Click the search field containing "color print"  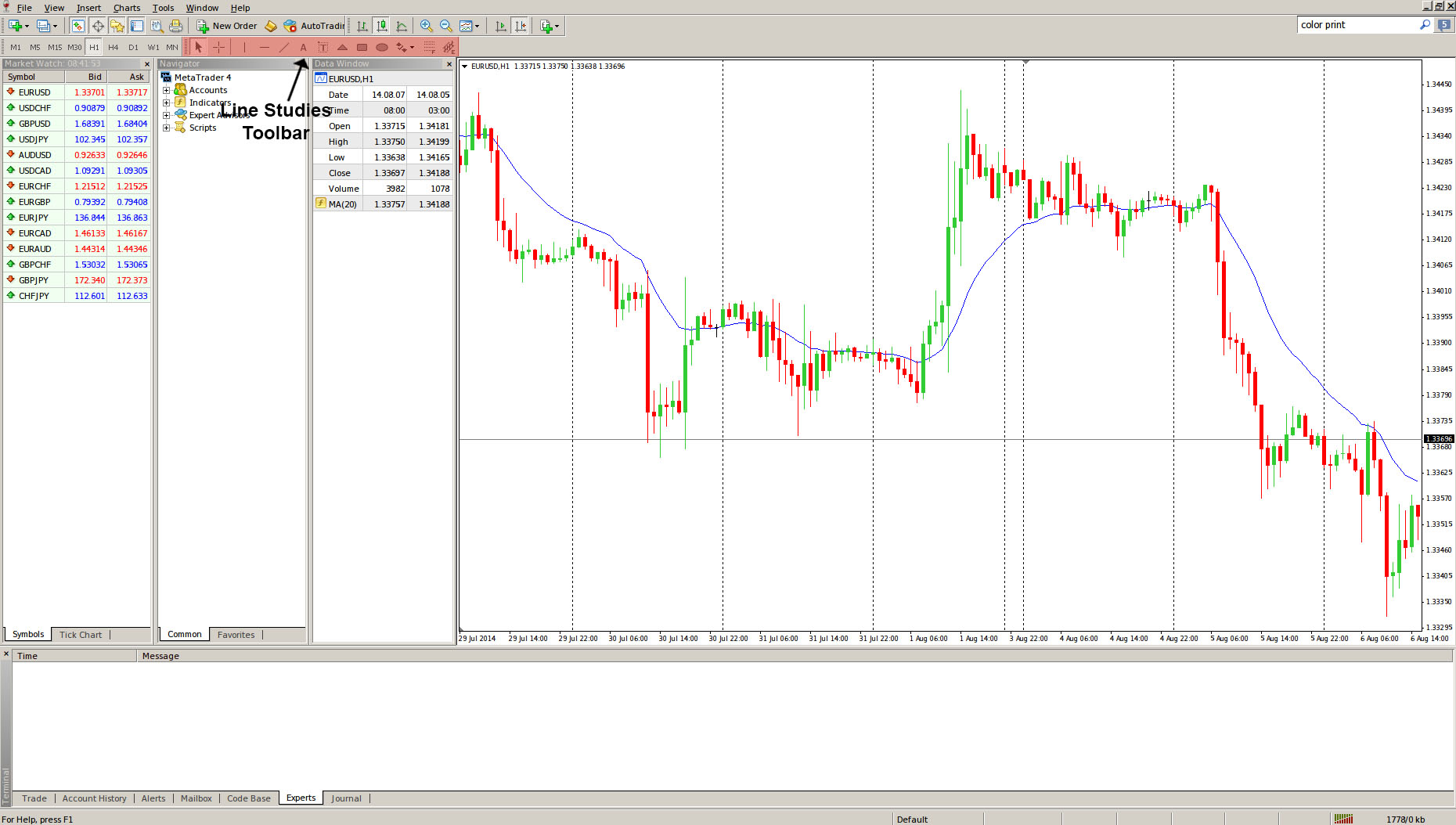(1357, 25)
